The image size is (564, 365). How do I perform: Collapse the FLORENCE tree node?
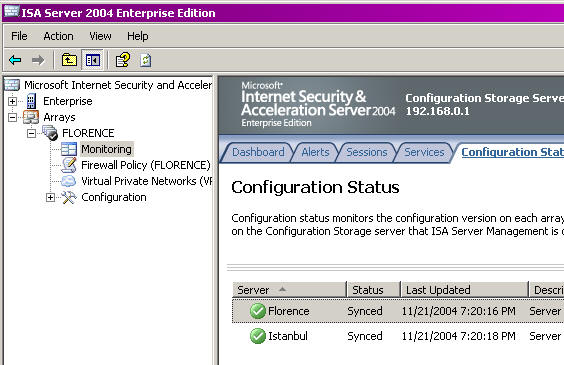click(x=31, y=133)
